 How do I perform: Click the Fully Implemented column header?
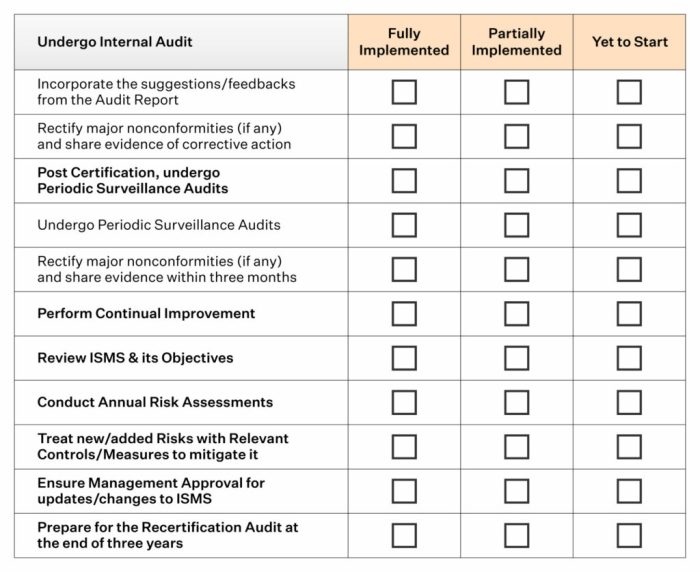coord(404,42)
